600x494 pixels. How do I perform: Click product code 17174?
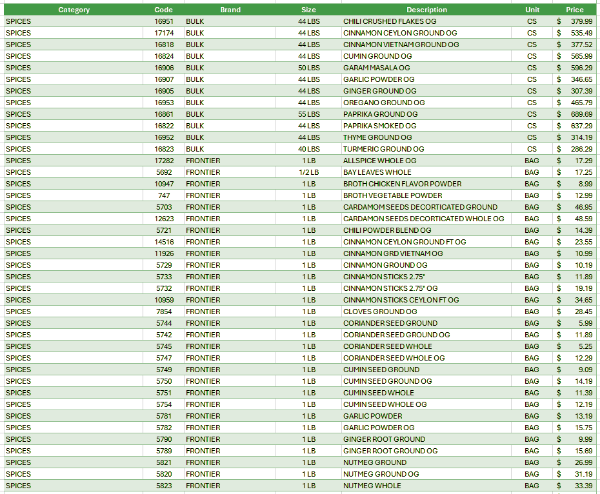coord(164,32)
